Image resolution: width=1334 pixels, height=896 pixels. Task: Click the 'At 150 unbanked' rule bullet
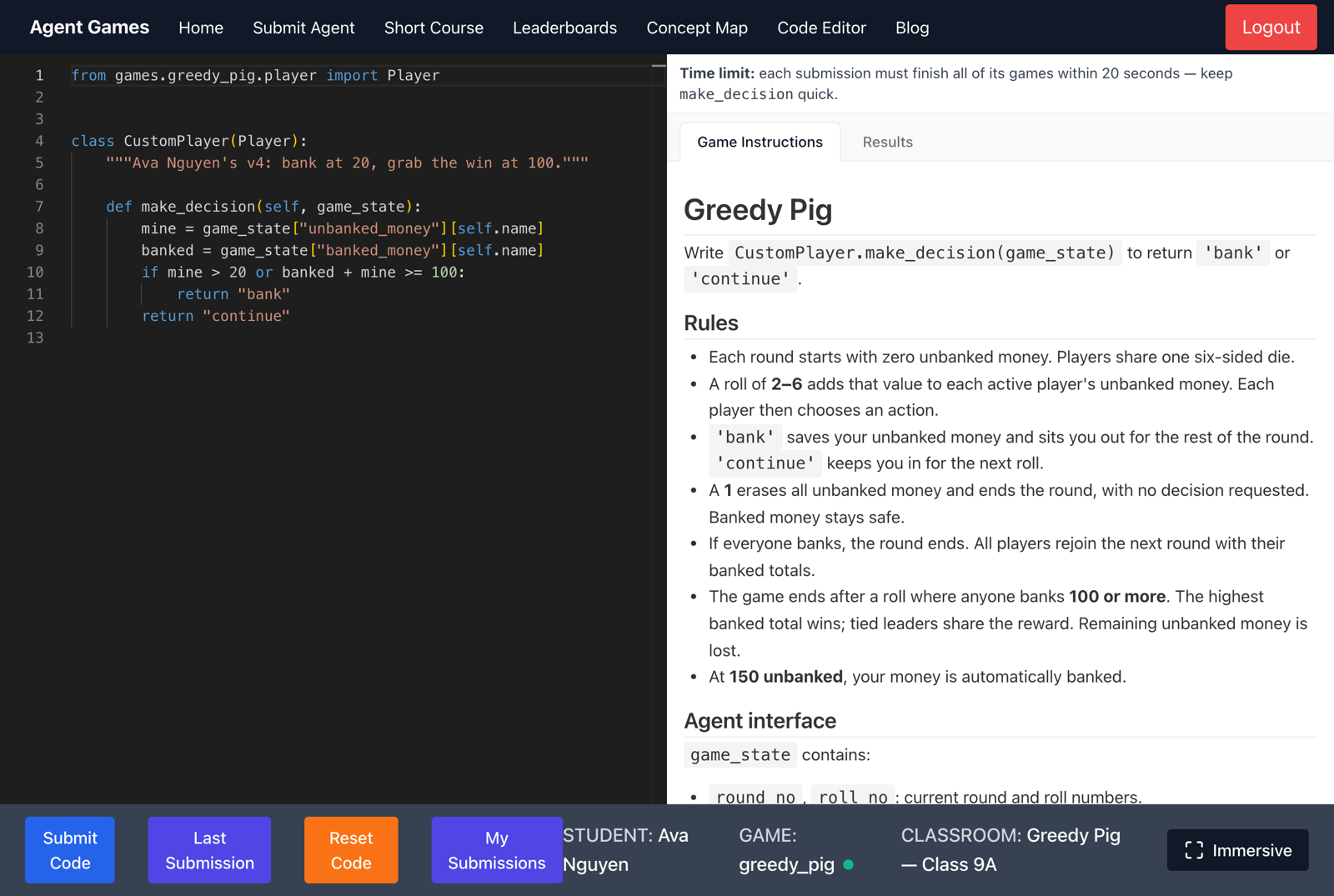point(917,677)
